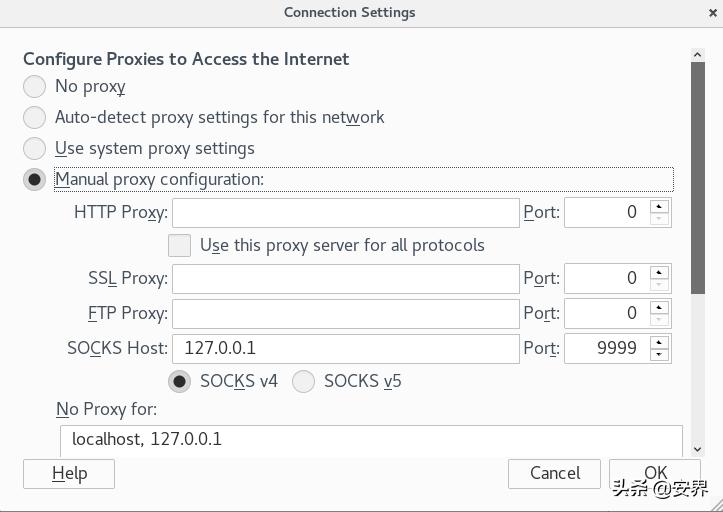Decrease the FTP Proxy port value
The width and height of the screenshot is (723, 512).
point(659,320)
